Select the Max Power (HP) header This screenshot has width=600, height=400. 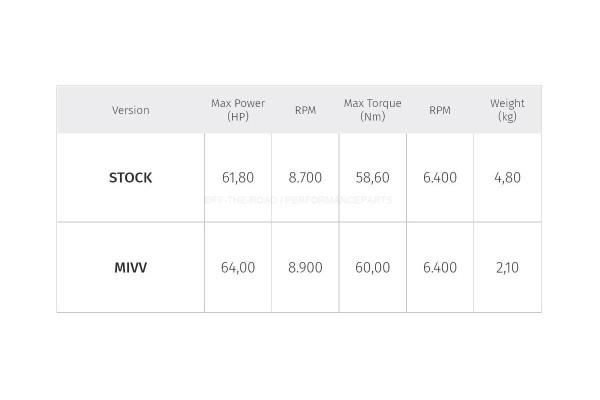[238, 110]
